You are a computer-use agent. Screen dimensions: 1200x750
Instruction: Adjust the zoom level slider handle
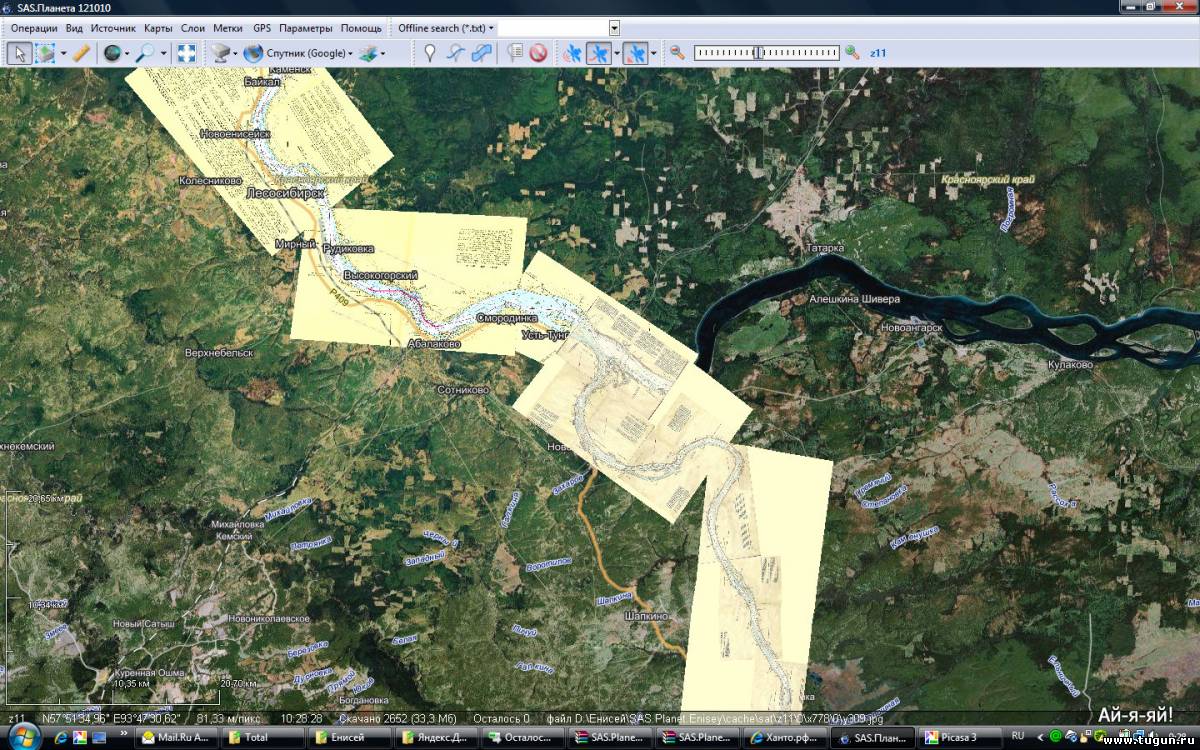point(758,53)
